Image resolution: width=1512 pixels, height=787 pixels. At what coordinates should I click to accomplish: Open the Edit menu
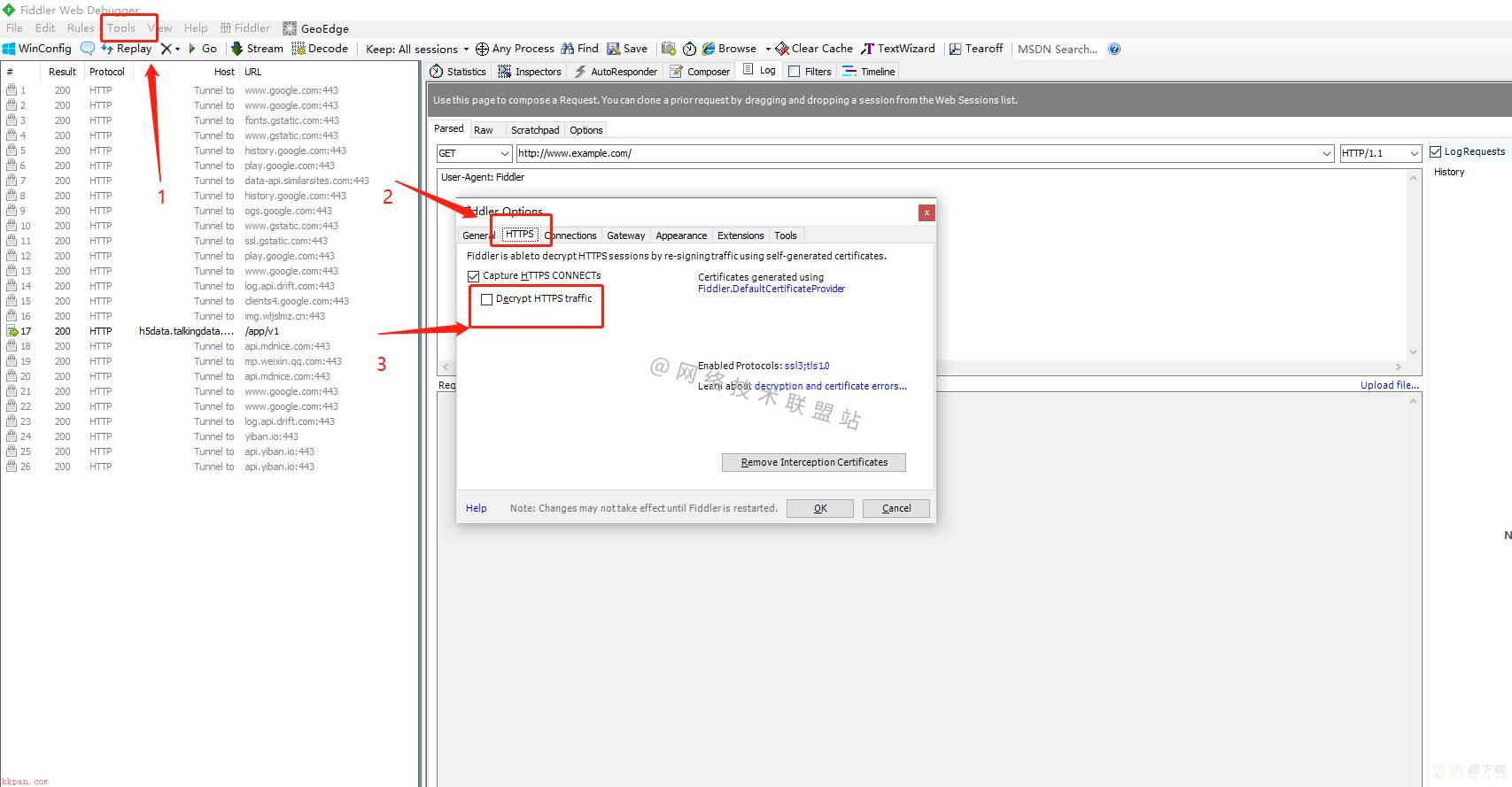click(45, 28)
